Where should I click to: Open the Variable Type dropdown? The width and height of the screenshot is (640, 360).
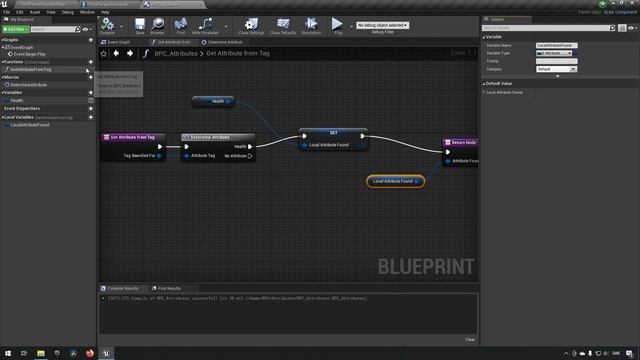[x=554, y=53]
